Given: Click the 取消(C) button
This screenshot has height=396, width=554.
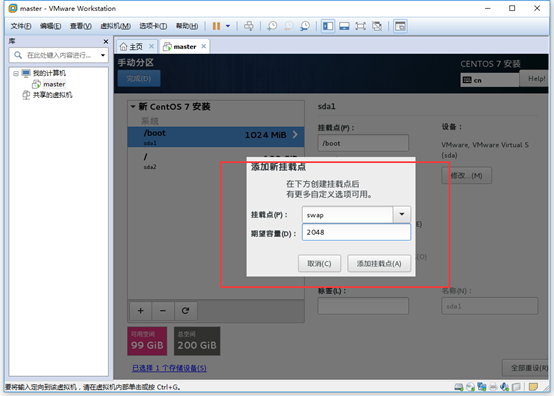Looking at the screenshot, I should coord(319,264).
